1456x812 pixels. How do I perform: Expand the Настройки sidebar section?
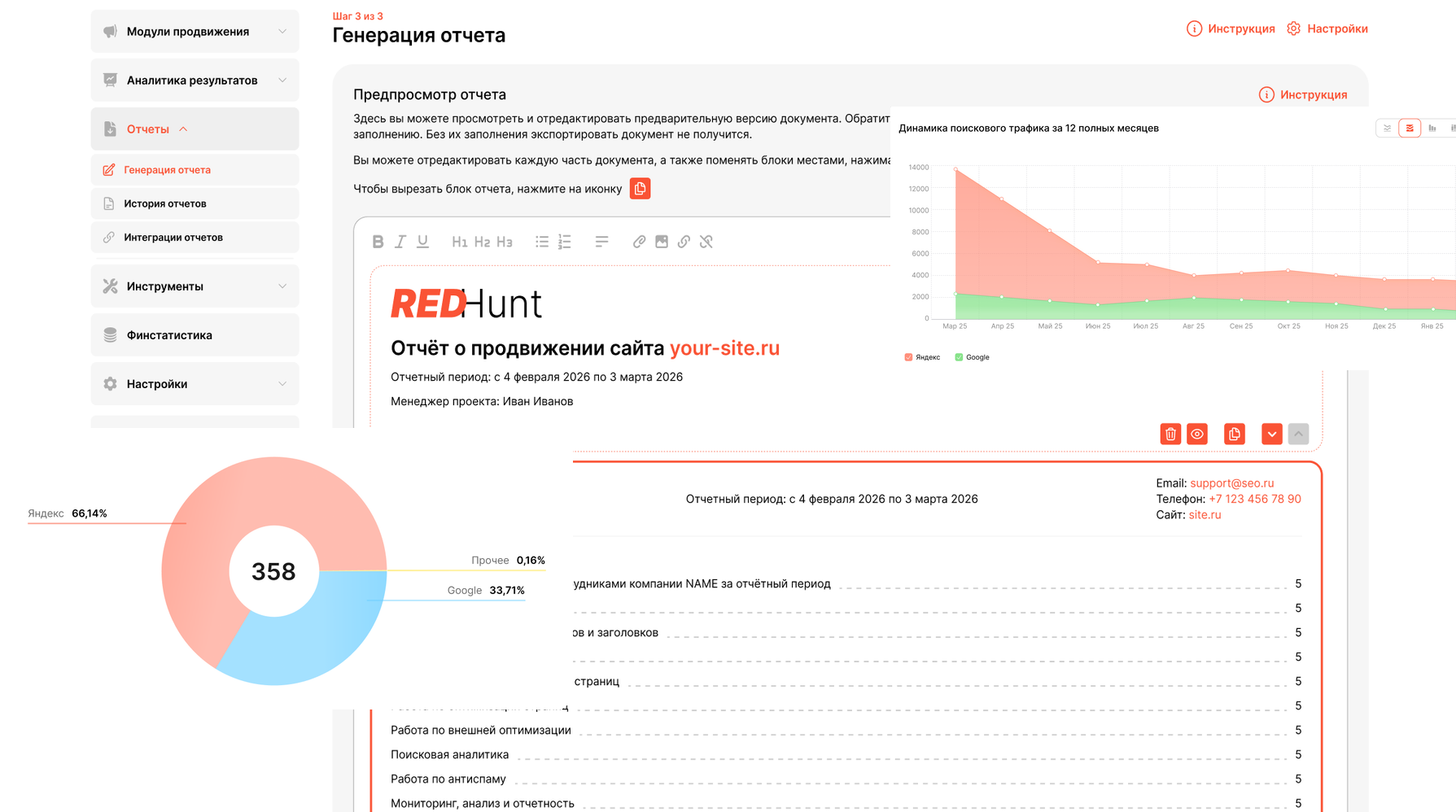195,383
